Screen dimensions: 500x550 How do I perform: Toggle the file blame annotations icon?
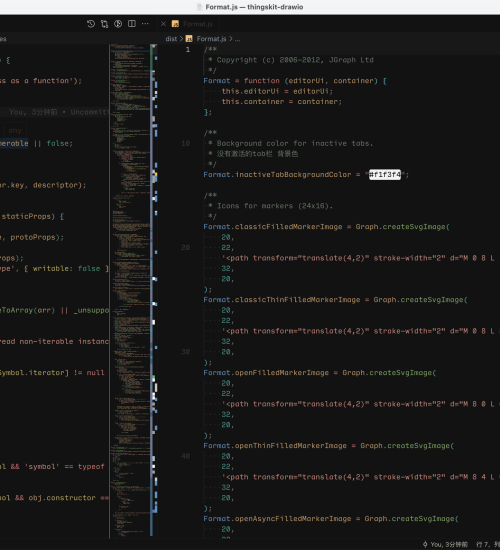pyautogui.click(x=118, y=24)
